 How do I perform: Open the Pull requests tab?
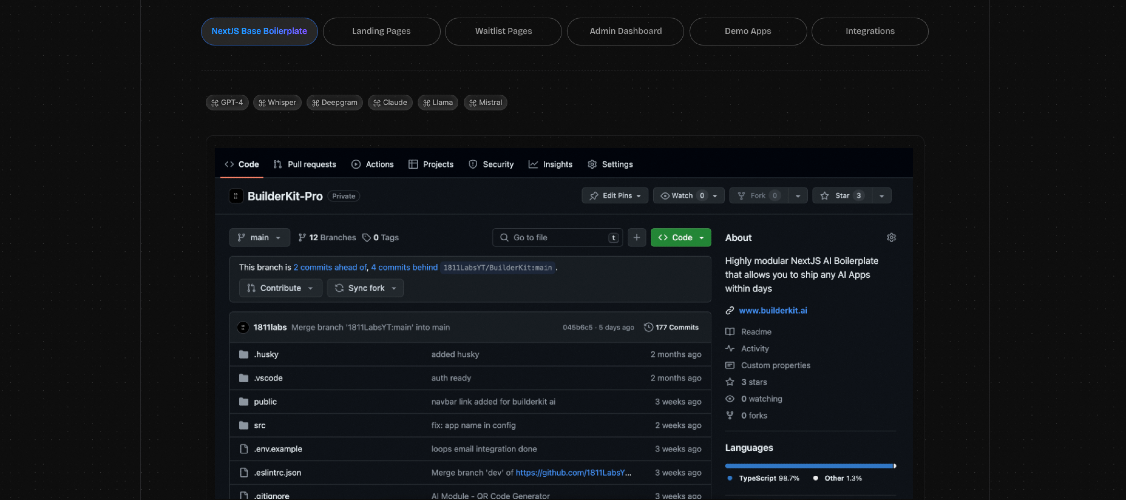pos(304,165)
